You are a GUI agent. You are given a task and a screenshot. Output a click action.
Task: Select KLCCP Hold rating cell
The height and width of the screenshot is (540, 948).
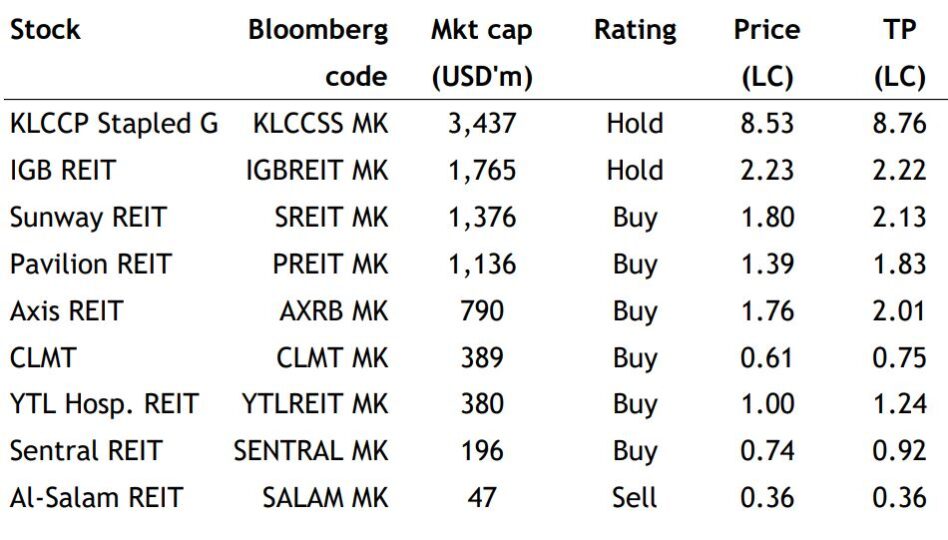(635, 124)
